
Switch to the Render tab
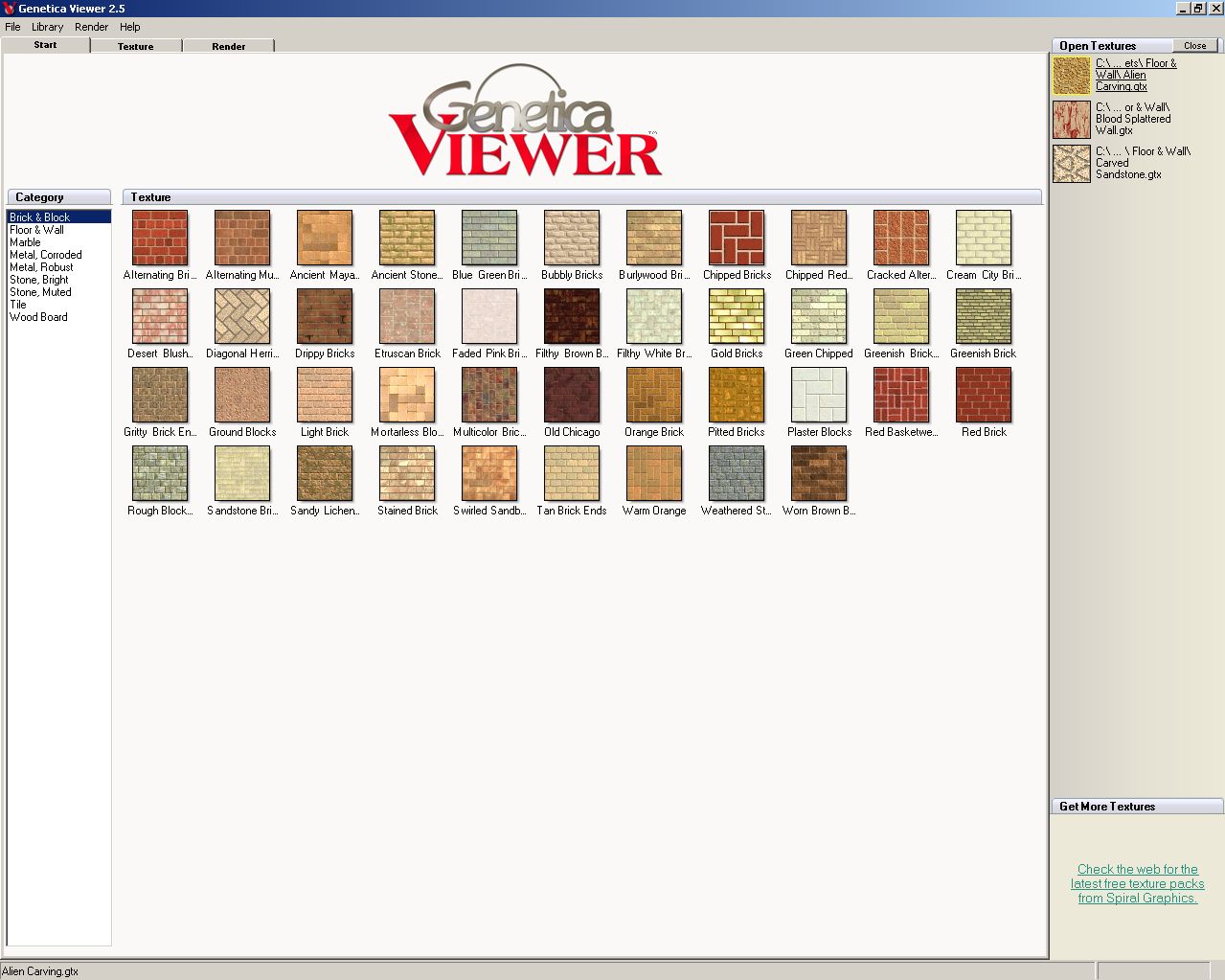[x=229, y=46]
